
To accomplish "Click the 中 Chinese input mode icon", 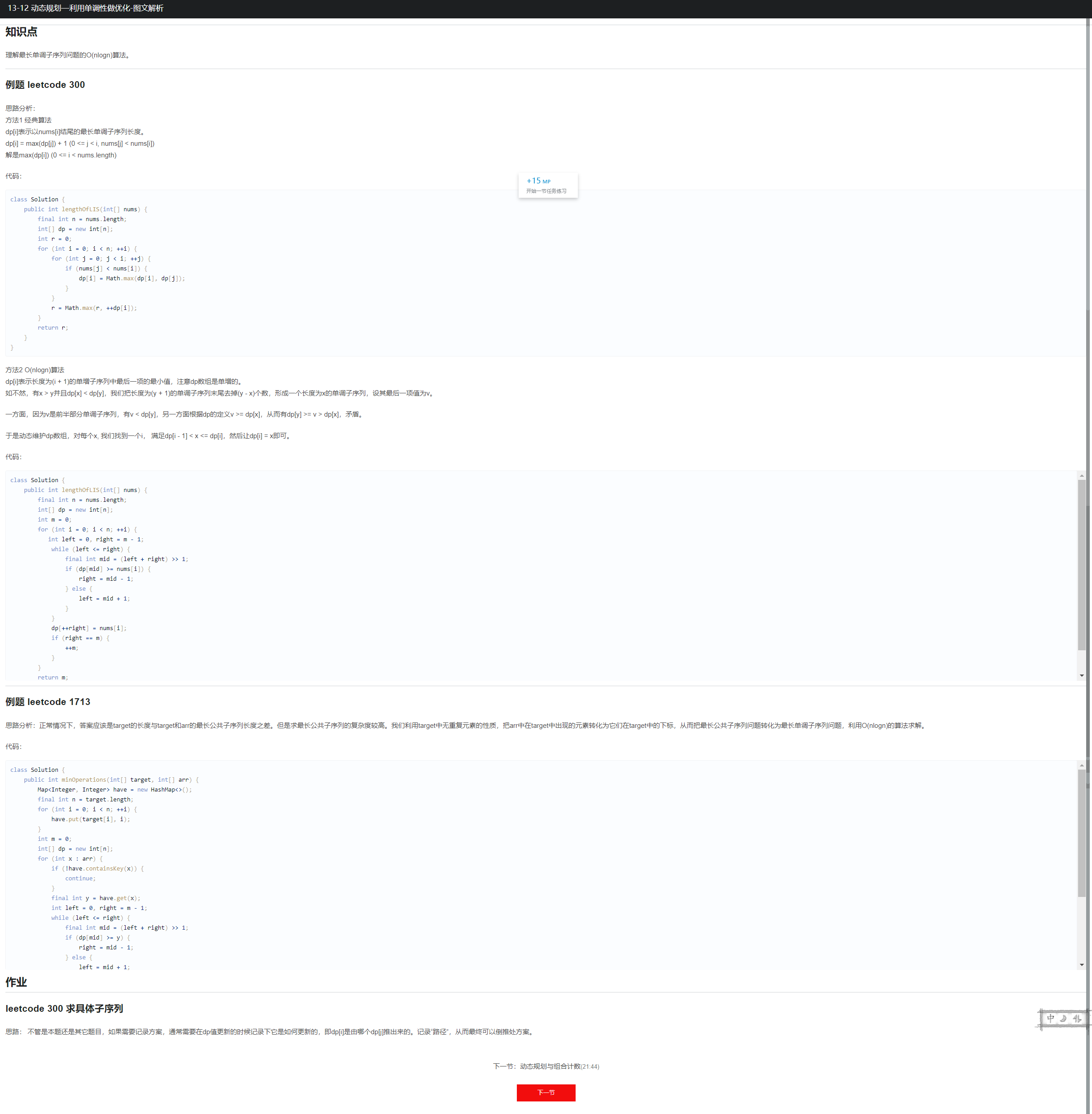I will click(1050, 1018).
